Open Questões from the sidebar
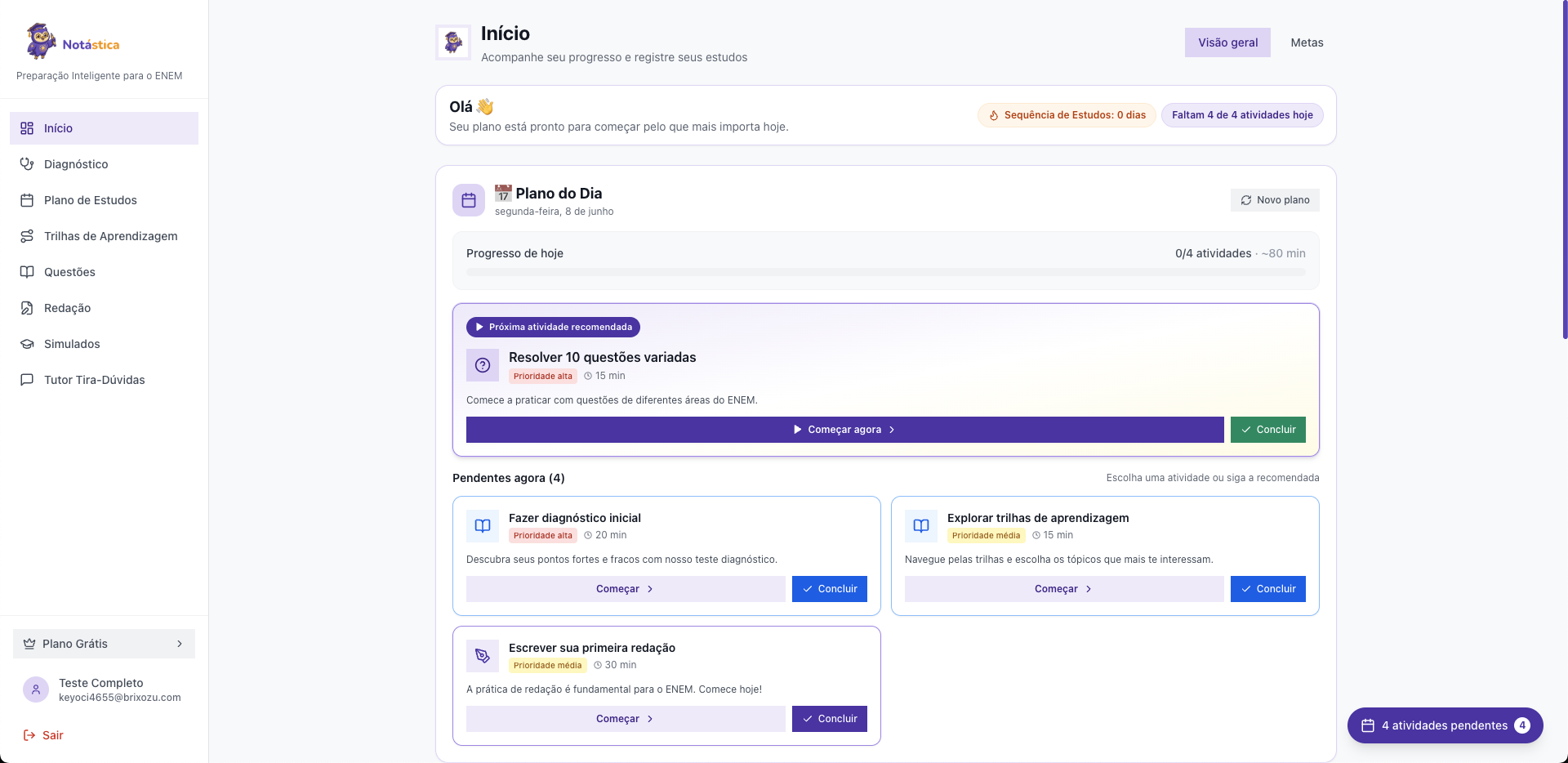 click(104, 272)
